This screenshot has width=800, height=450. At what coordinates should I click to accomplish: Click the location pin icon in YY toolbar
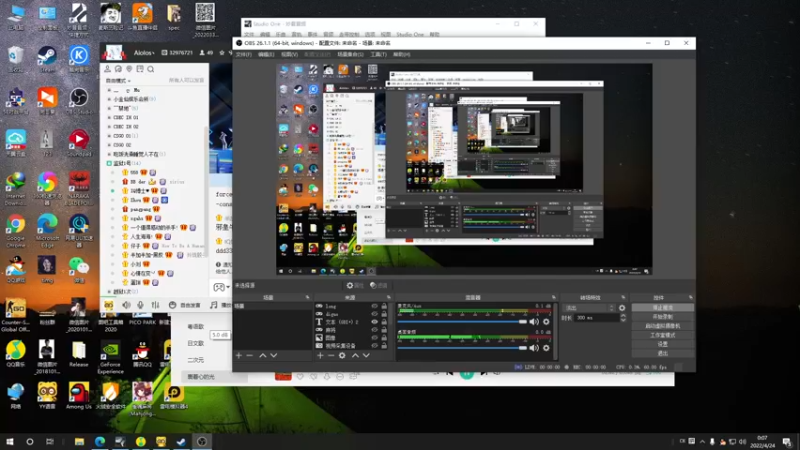(x=129, y=69)
